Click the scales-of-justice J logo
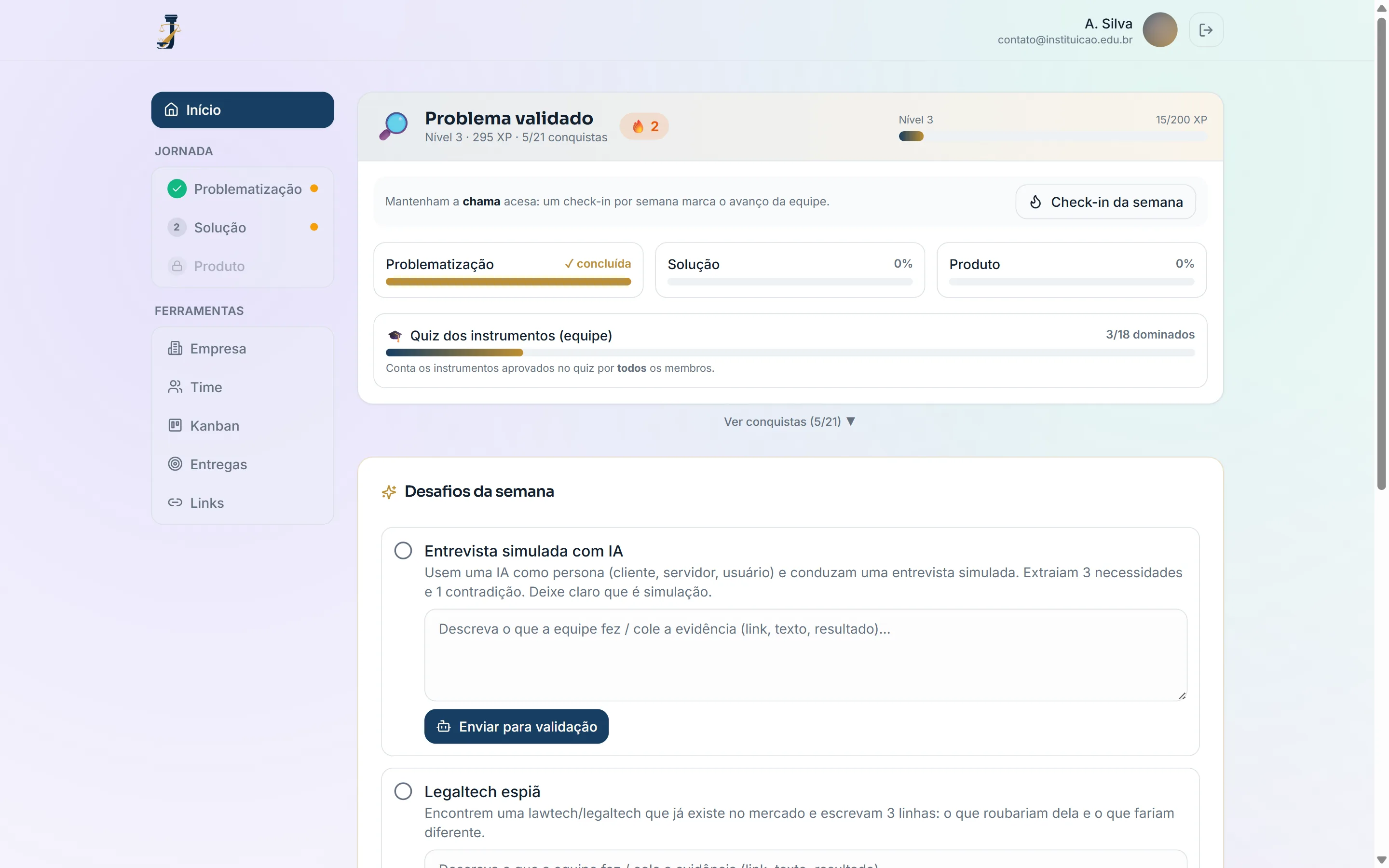Image resolution: width=1389 pixels, height=868 pixels. pos(169,31)
